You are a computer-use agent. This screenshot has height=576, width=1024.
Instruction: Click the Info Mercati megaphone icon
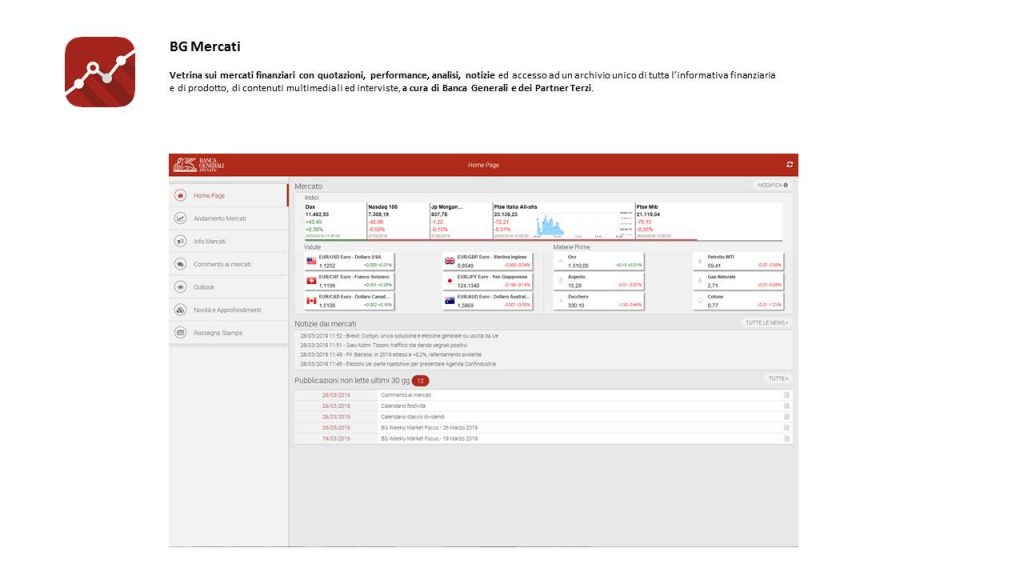point(180,241)
